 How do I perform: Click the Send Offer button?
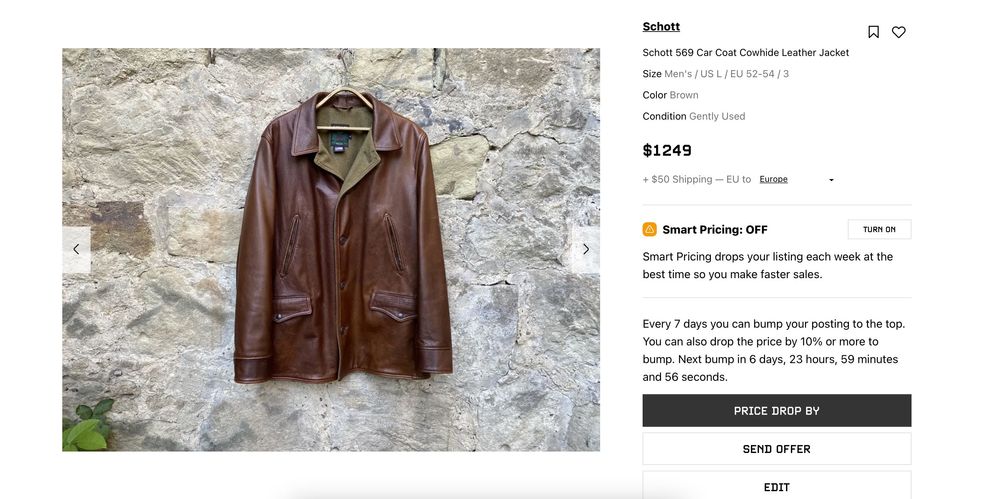(x=776, y=449)
